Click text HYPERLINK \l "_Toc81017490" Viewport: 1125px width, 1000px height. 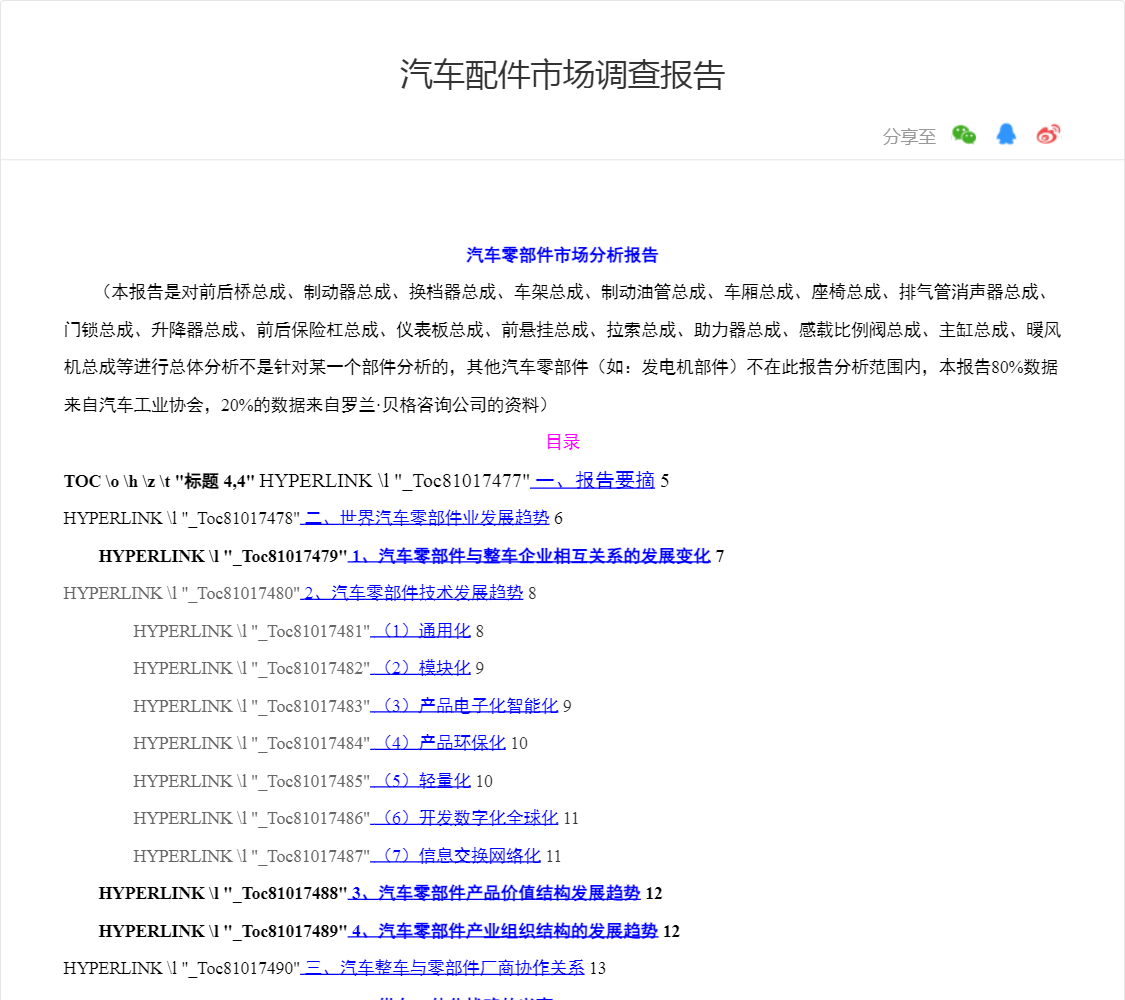pos(182,968)
